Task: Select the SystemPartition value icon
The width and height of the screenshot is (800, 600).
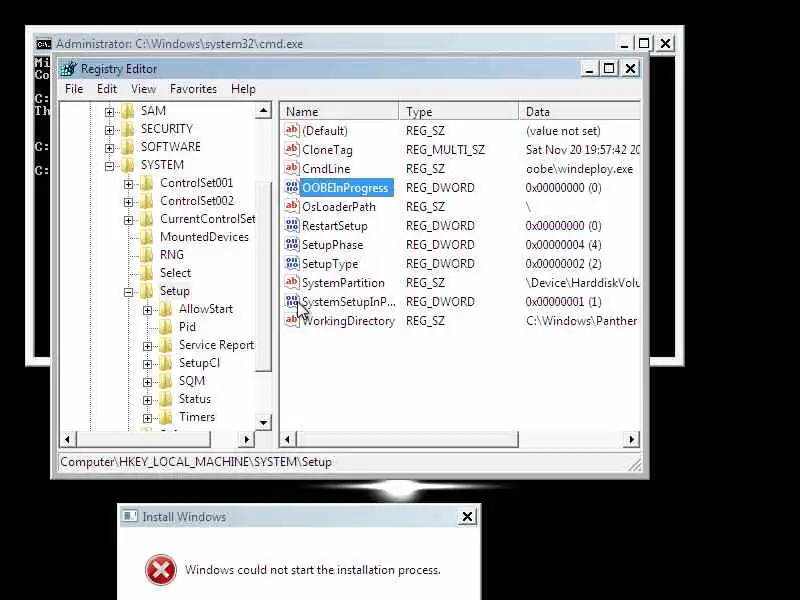Action: coord(292,282)
